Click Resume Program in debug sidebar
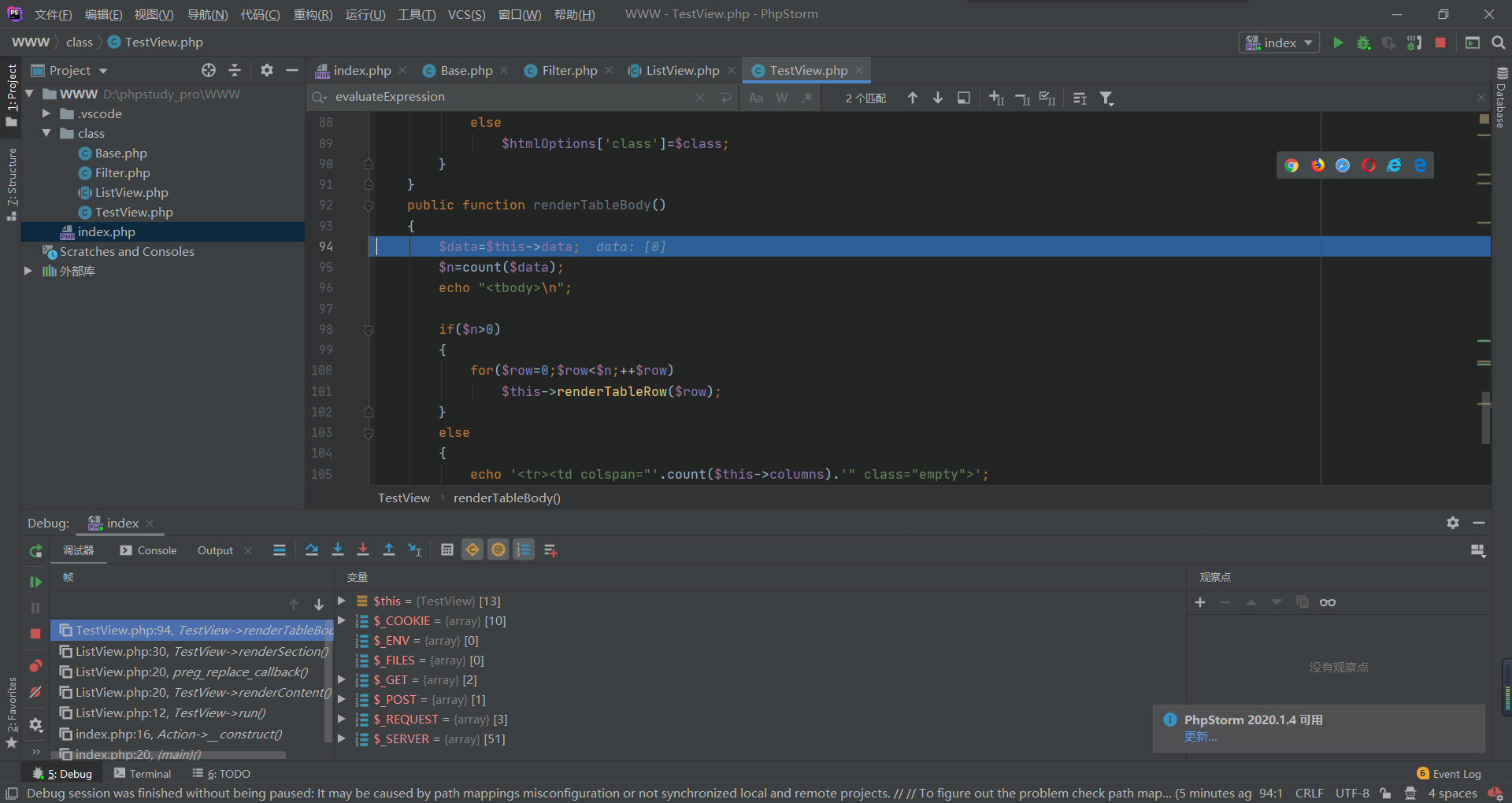The image size is (1512, 803). [35, 582]
